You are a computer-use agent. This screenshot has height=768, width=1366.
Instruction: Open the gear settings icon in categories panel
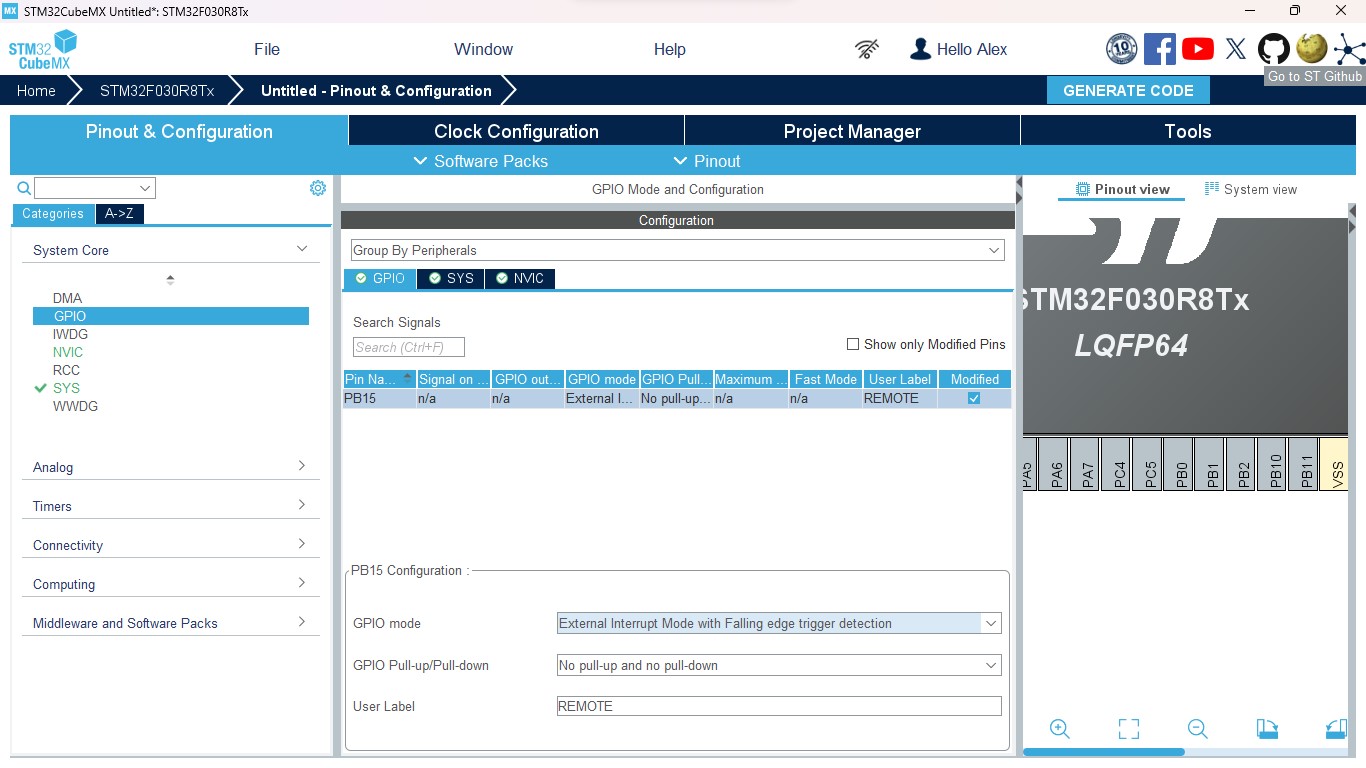(x=318, y=188)
